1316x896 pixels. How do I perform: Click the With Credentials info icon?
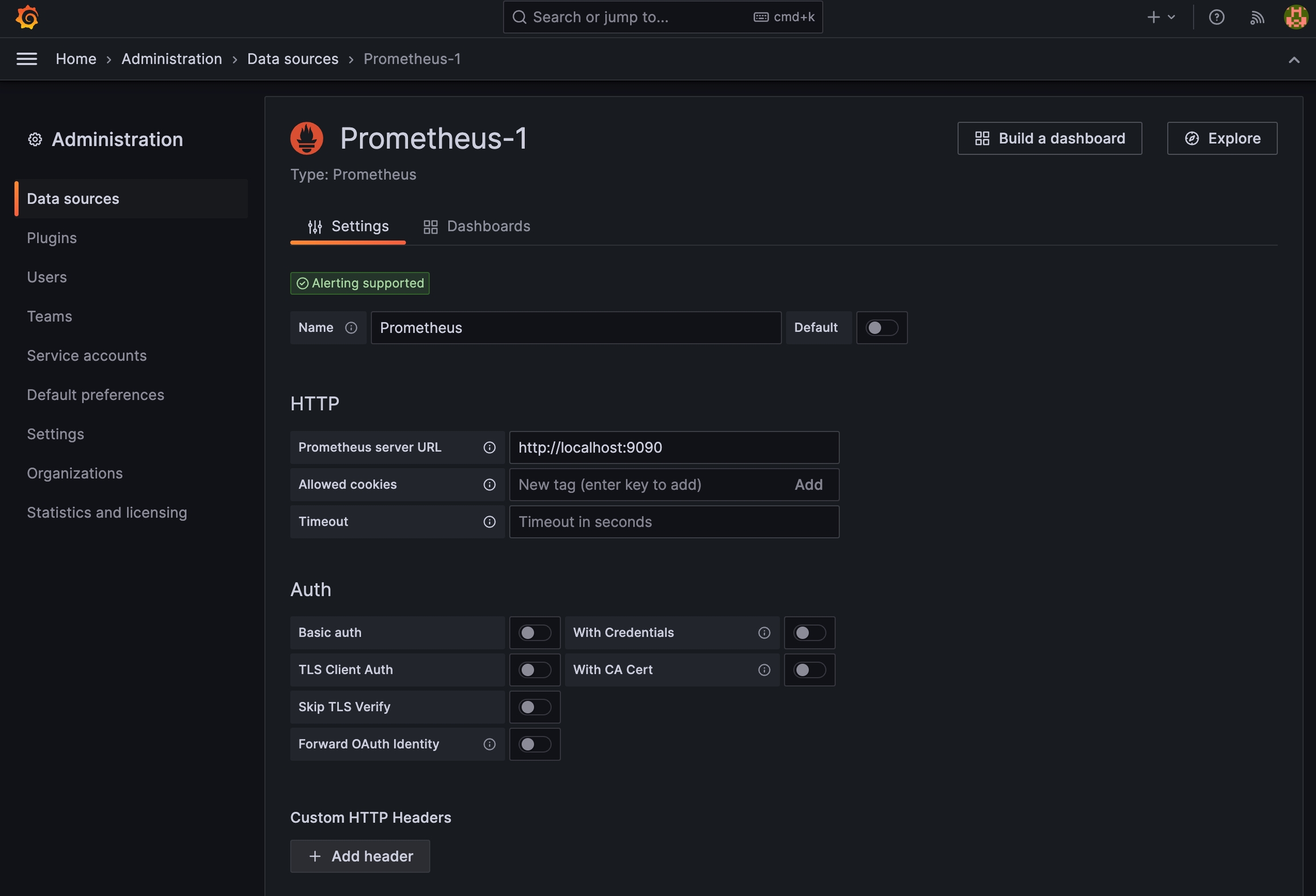click(764, 633)
